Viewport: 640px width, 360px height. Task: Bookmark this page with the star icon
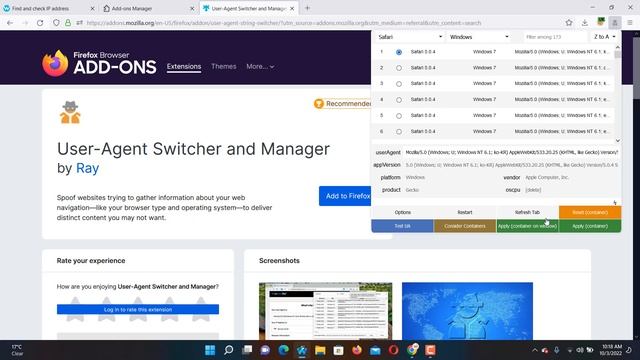pyautogui.click(x=569, y=23)
